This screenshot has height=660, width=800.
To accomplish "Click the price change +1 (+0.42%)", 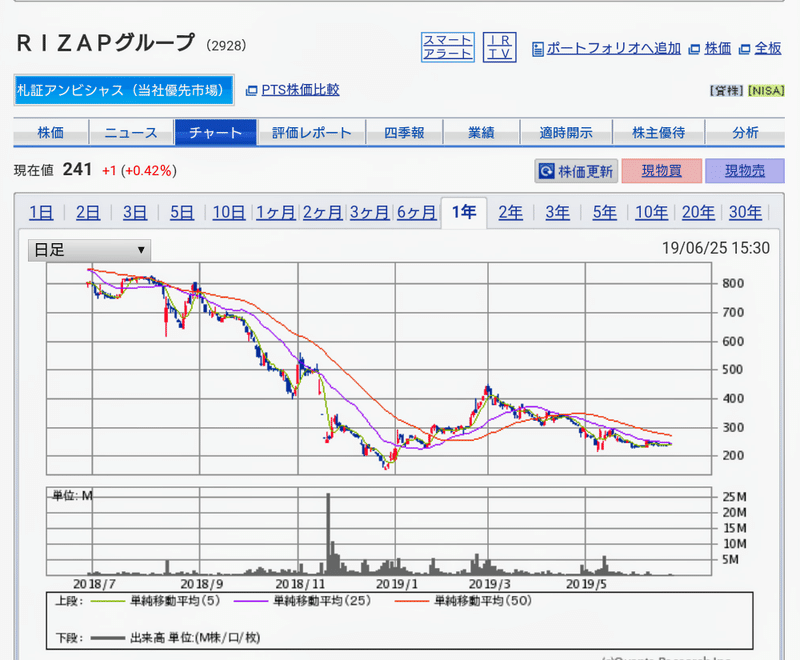I will (x=139, y=171).
